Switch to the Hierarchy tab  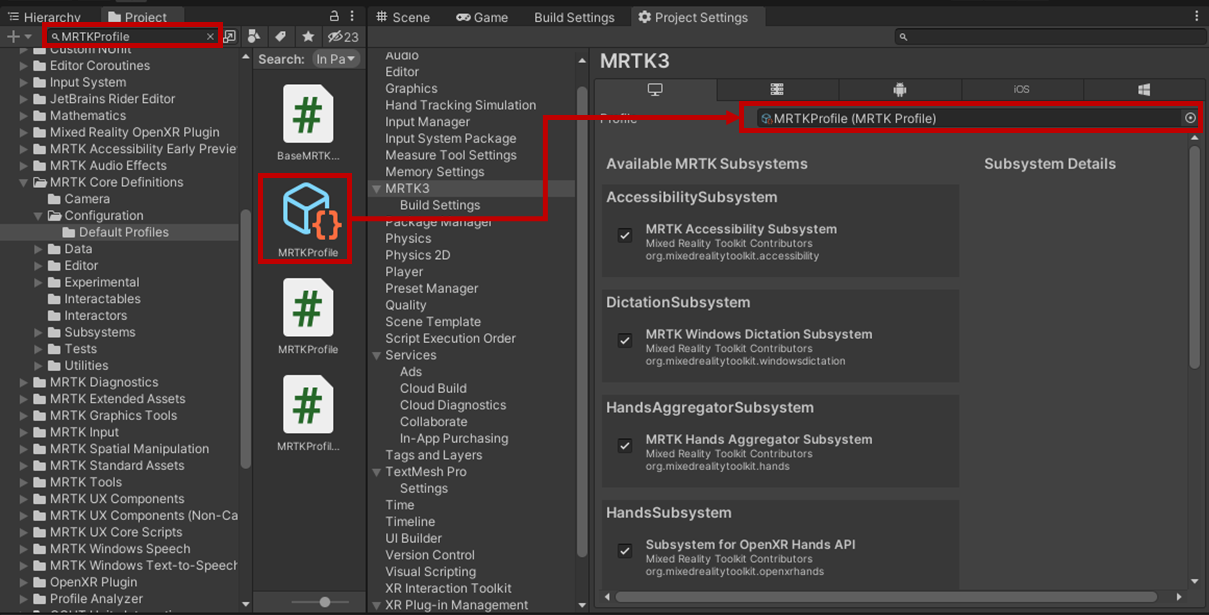point(44,17)
